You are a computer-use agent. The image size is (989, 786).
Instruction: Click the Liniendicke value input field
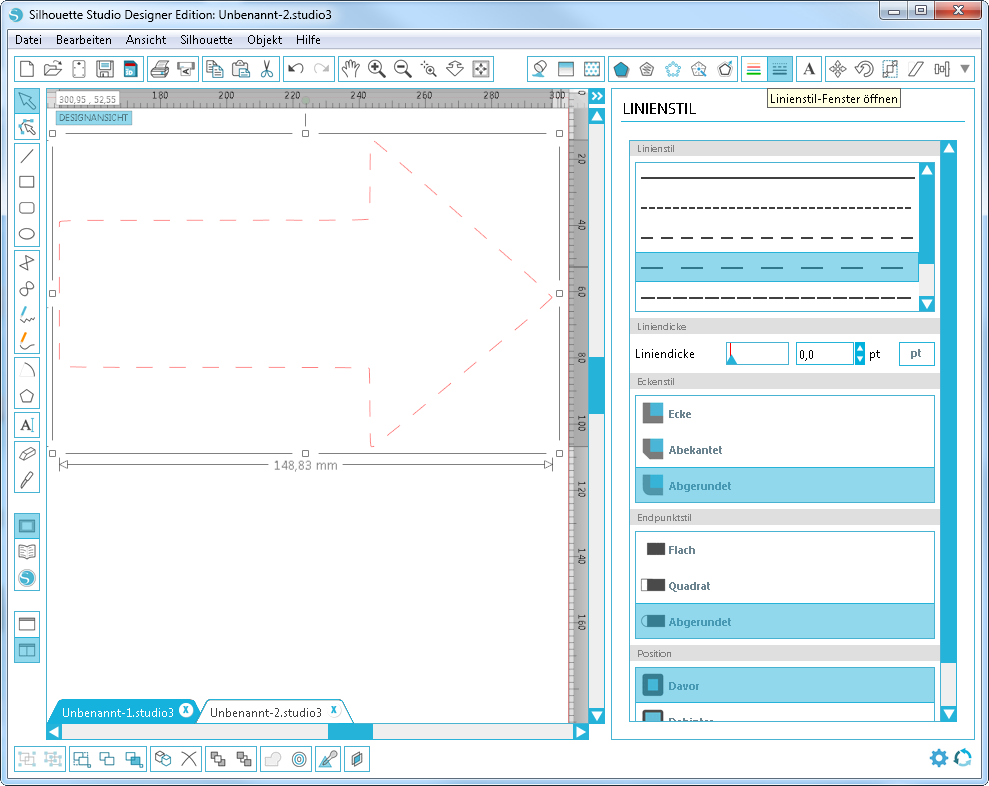point(824,354)
